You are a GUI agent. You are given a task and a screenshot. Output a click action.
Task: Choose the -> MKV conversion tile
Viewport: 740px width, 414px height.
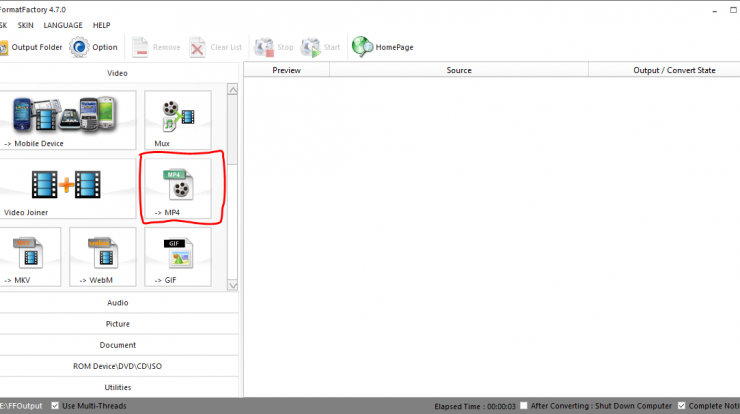(30, 257)
